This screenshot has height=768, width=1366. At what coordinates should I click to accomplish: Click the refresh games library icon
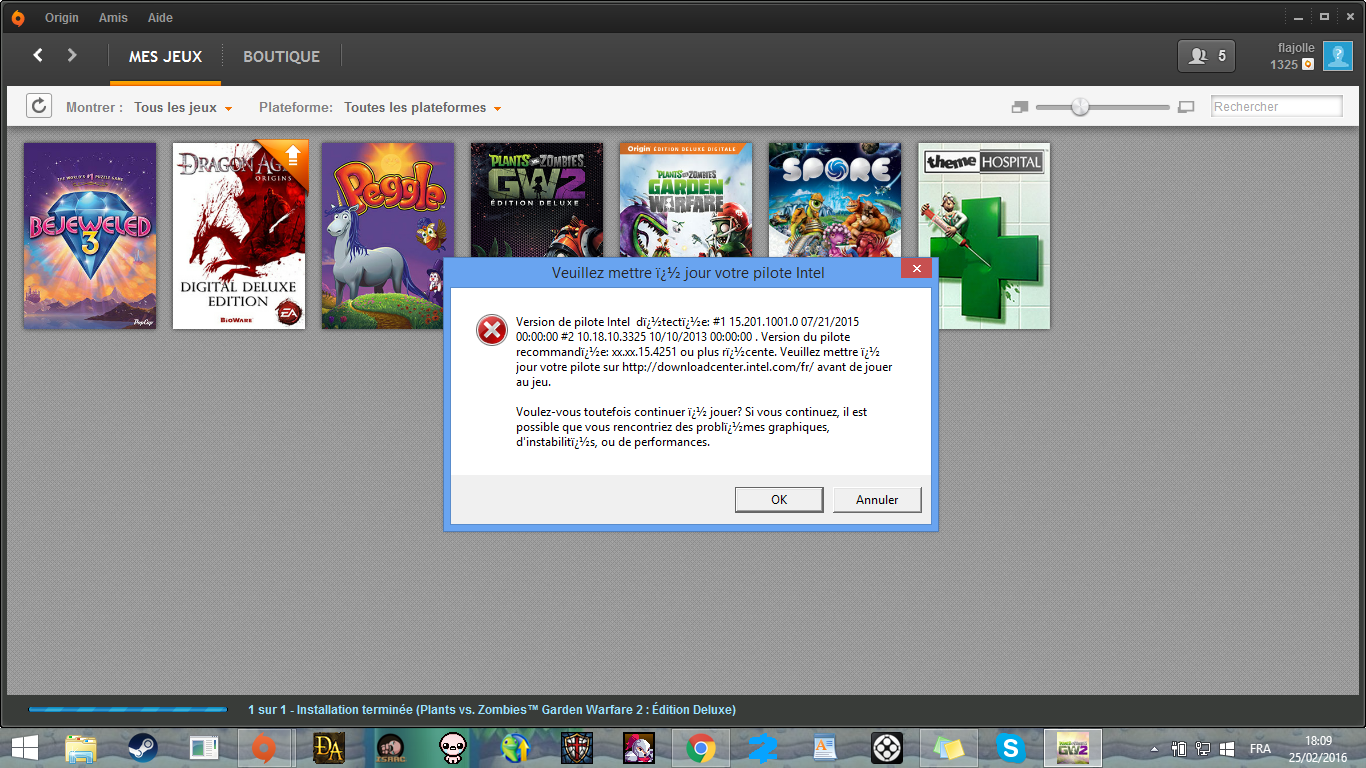click(x=39, y=106)
